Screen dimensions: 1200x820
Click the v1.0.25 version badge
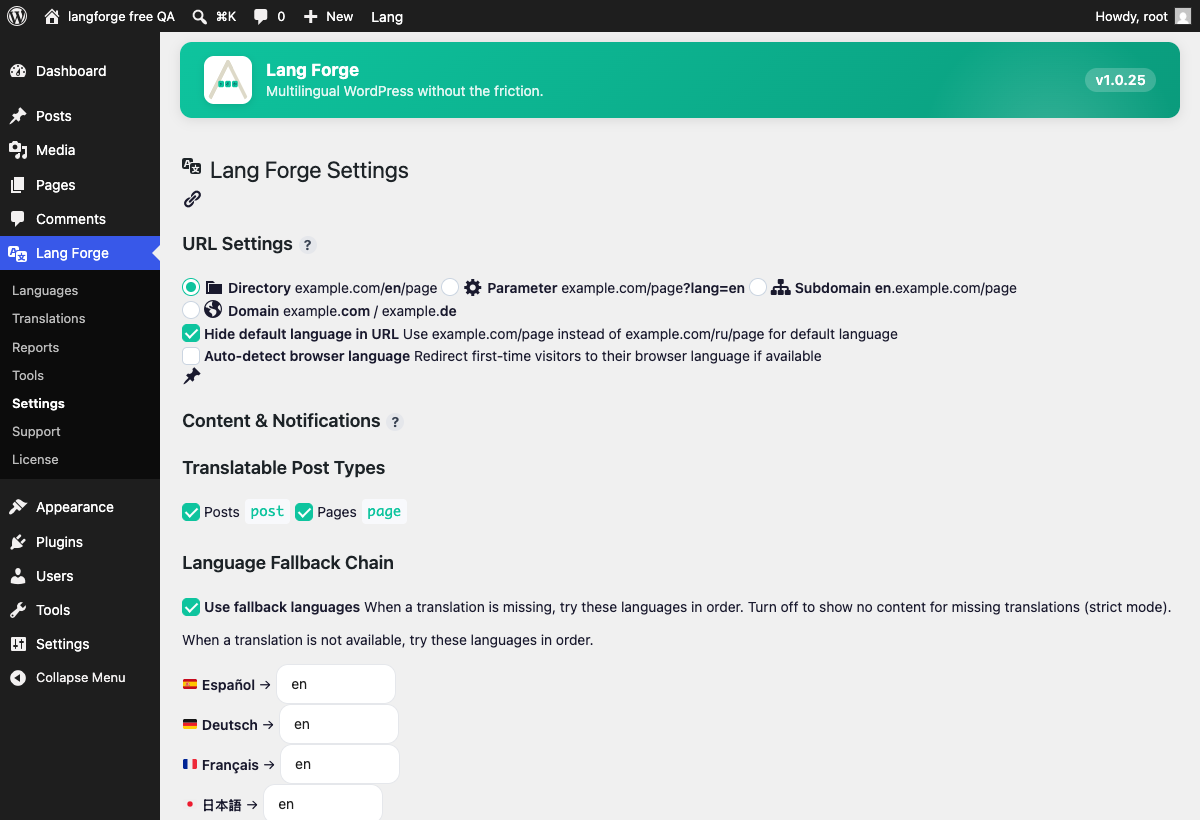click(x=1120, y=80)
